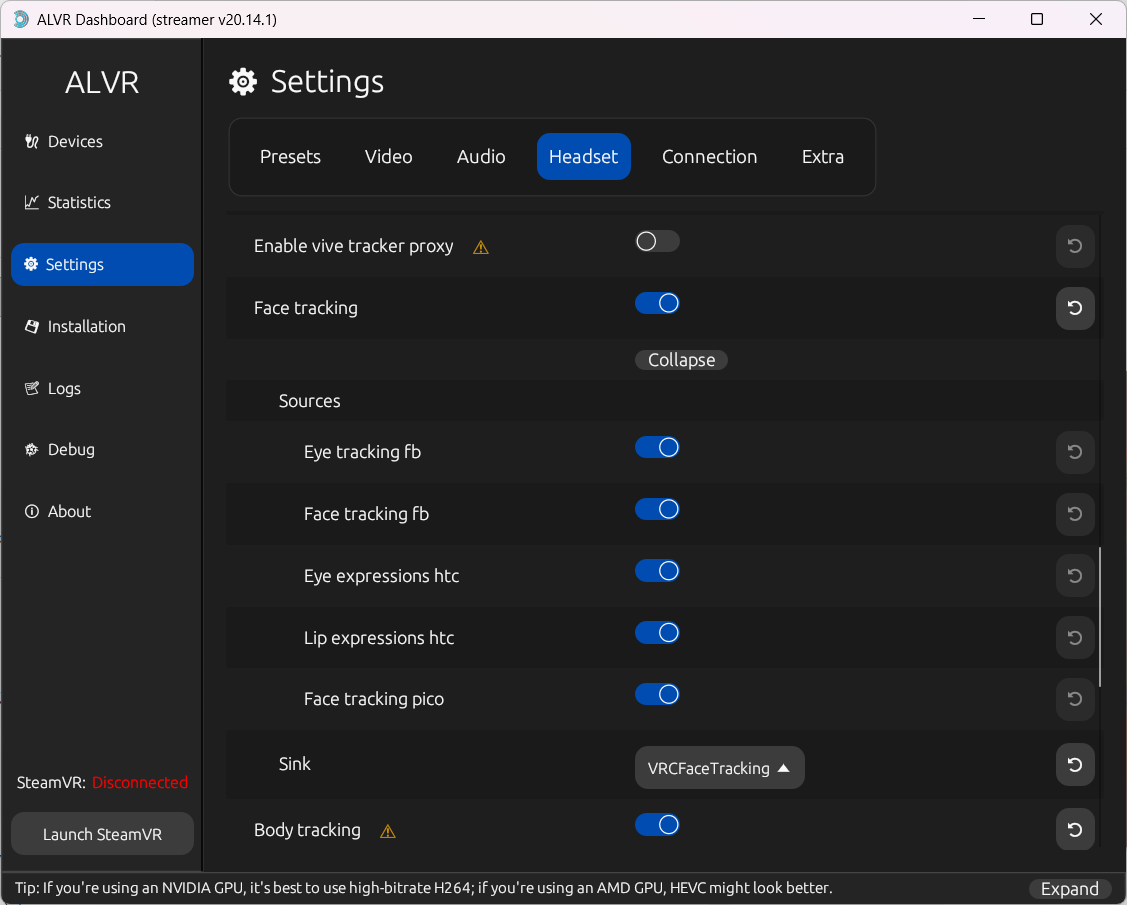This screenshot has width=1127, height=905.
Task: Open Statistics via its chart icon
Action: coord(31,202)
